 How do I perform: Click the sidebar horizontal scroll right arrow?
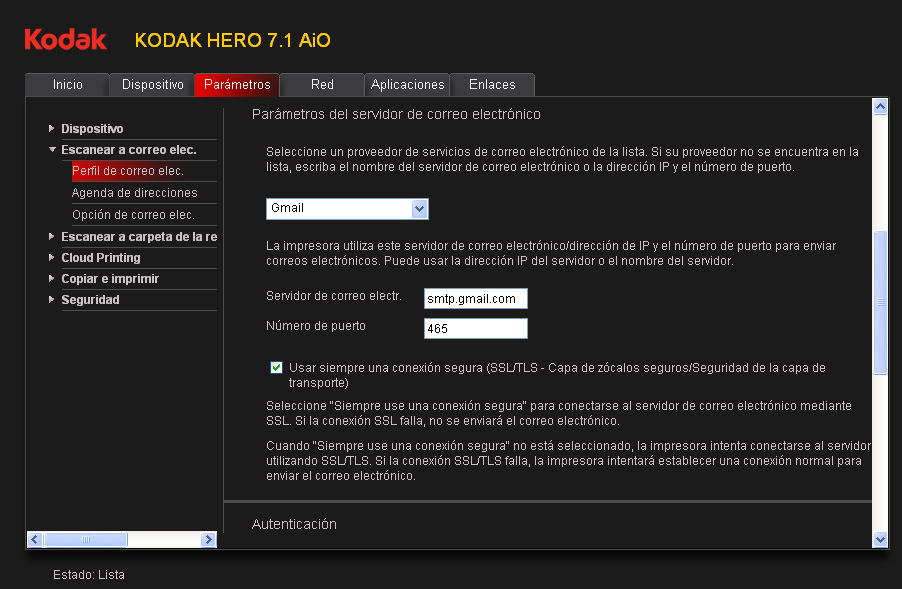pyautogui.click(x=209, y=540)
